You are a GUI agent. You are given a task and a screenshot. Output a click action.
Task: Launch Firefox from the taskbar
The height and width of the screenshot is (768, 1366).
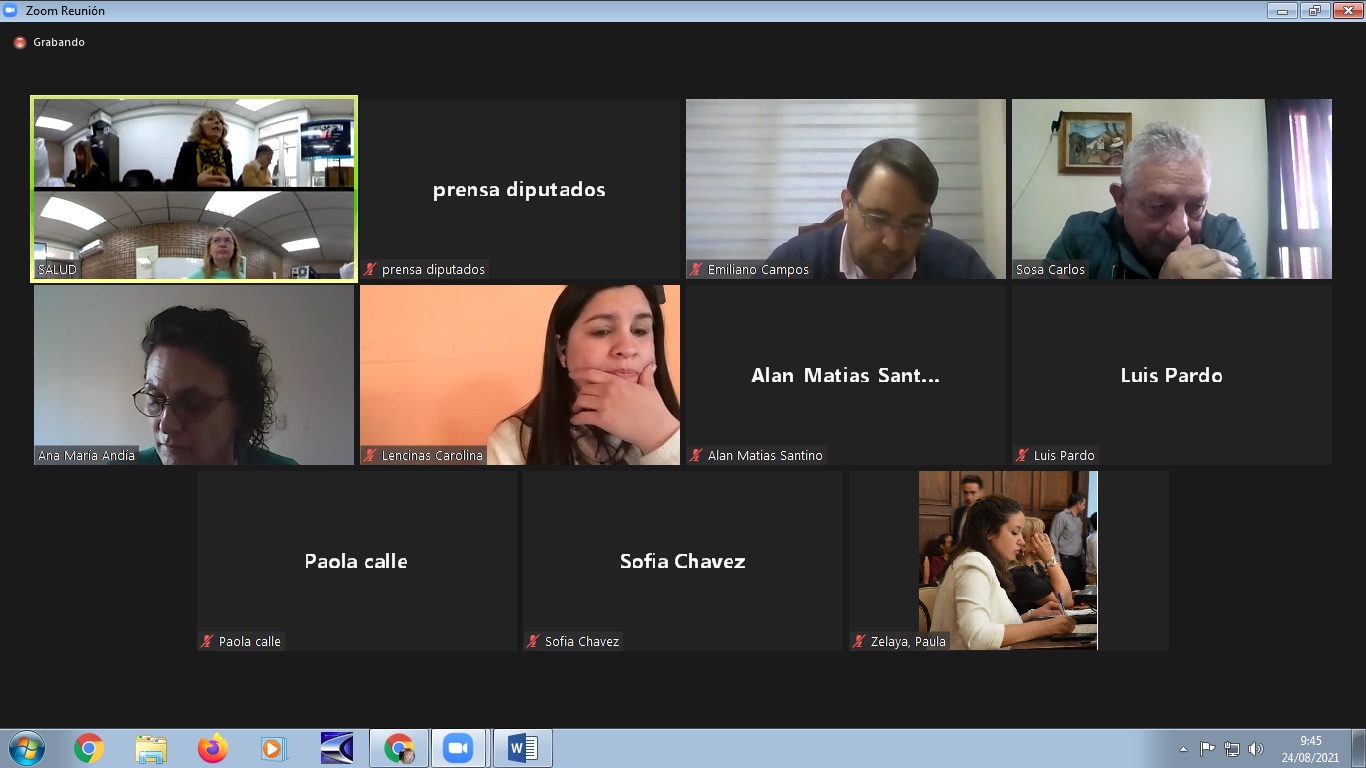(213, 748)
